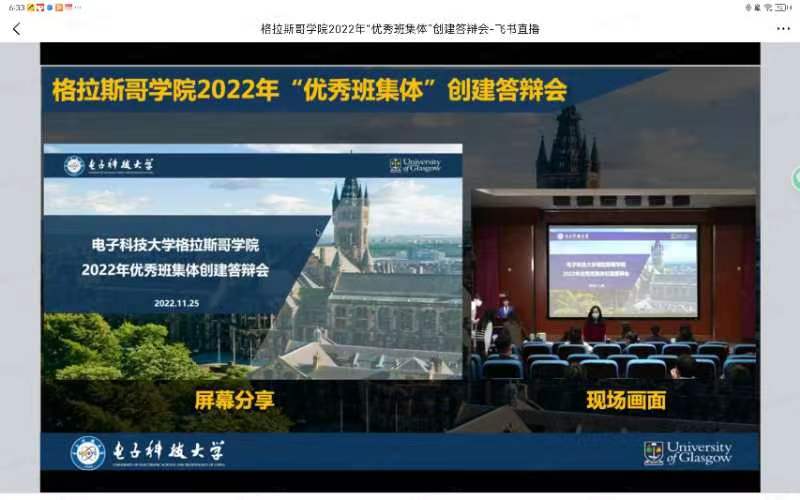Image resolution: width=800 pixels, height=500 pixels.
Task: Tap the 电子科技大学 emblem on slide header
Action: pos(74,165)
